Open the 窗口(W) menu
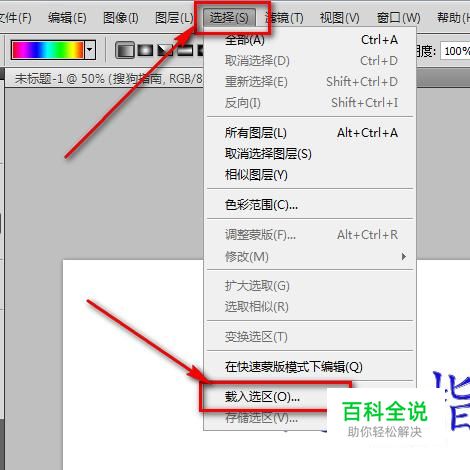470x470 pixels. tap(398, 18)
